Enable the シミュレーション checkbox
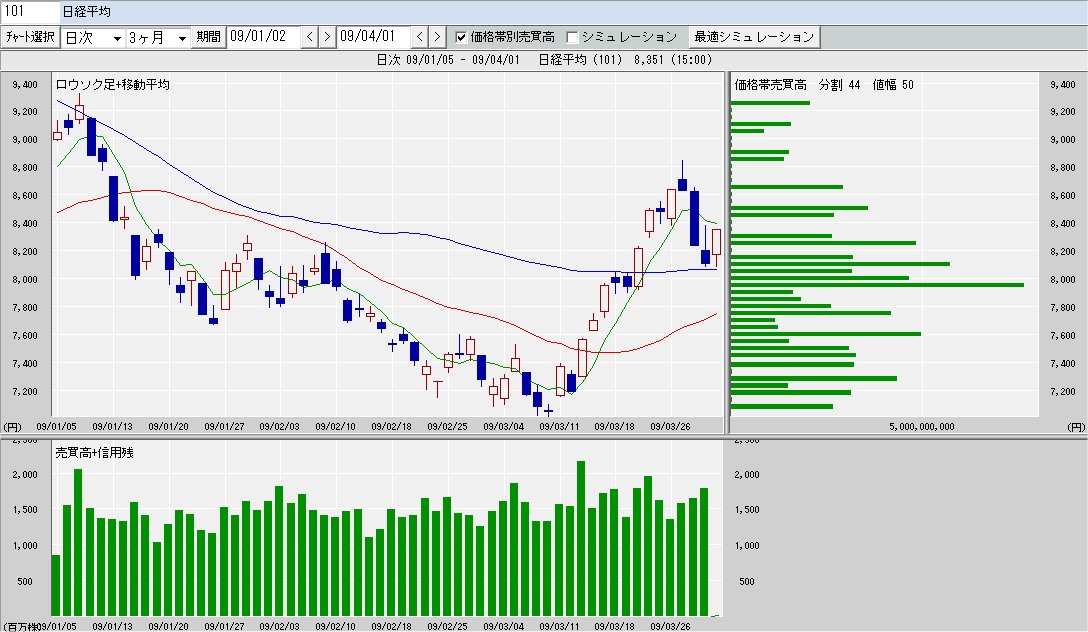This screenshot has width=1088, height=632. click(x=573, y=37)
